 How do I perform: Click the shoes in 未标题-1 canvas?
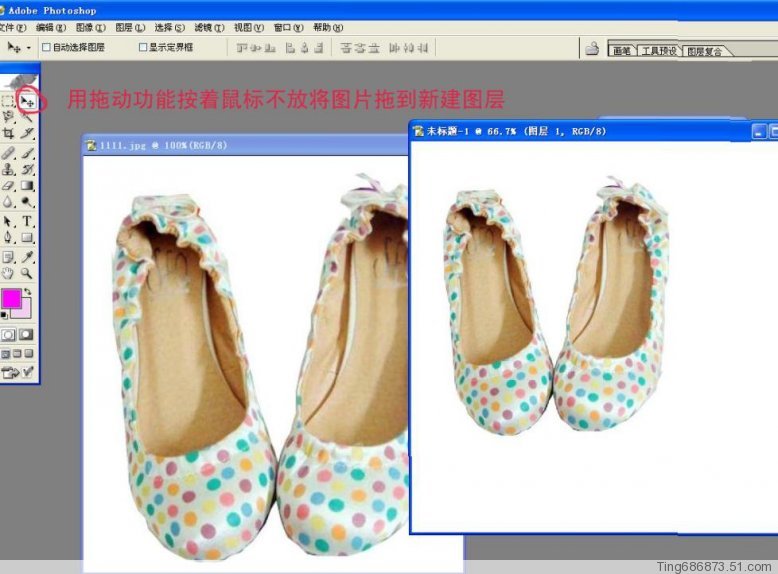click(556, 308)
